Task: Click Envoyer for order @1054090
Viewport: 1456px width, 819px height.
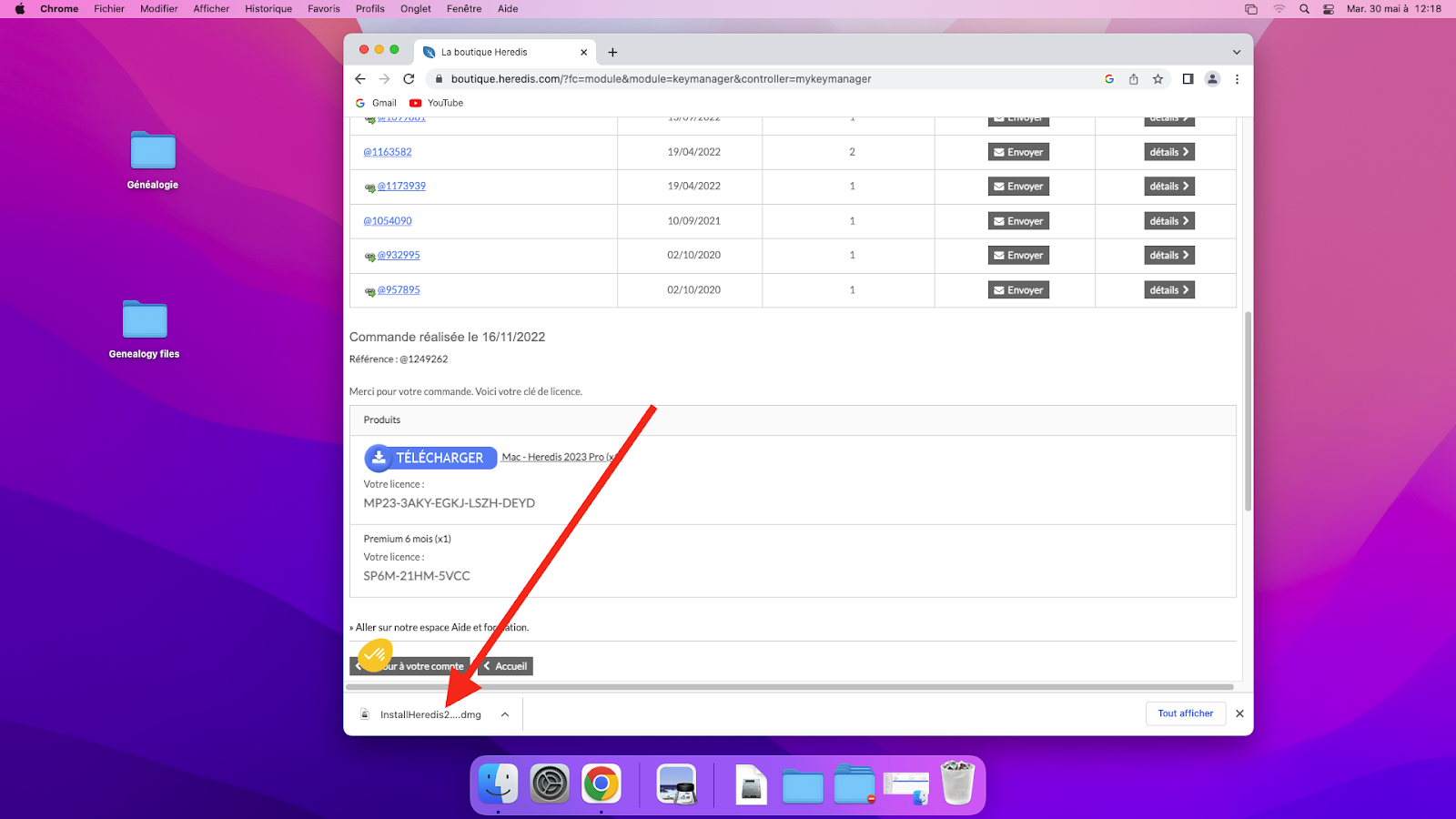Action: coord(1018,221)
